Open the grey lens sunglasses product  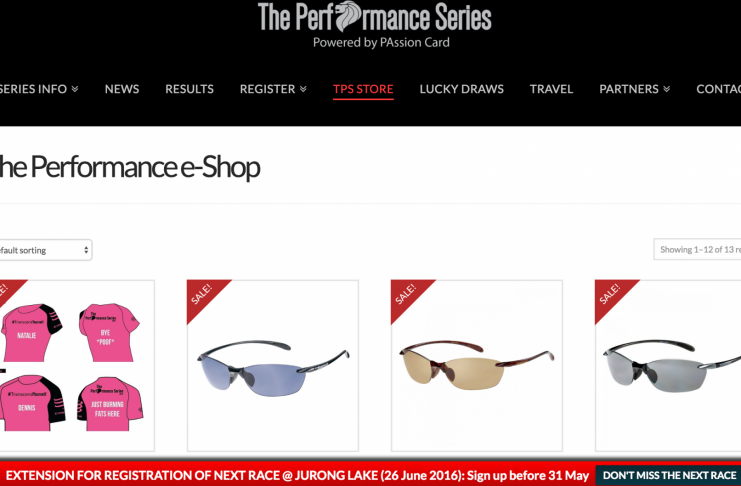coord(668,365)
